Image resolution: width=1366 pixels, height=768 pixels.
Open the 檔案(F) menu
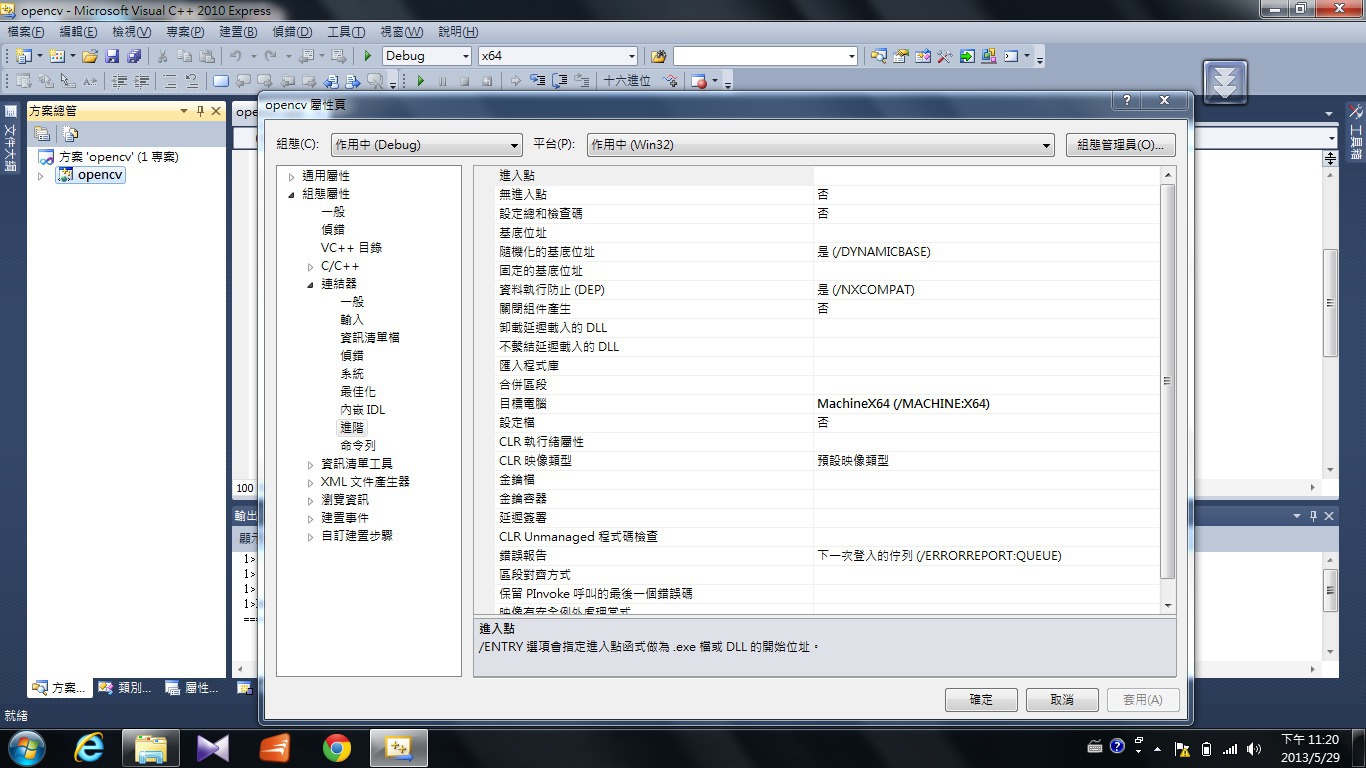pos(26,32)
